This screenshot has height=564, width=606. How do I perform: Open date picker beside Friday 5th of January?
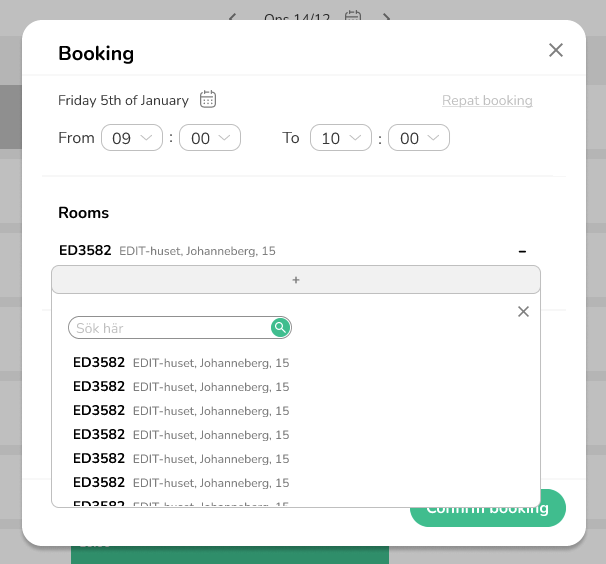208,99
